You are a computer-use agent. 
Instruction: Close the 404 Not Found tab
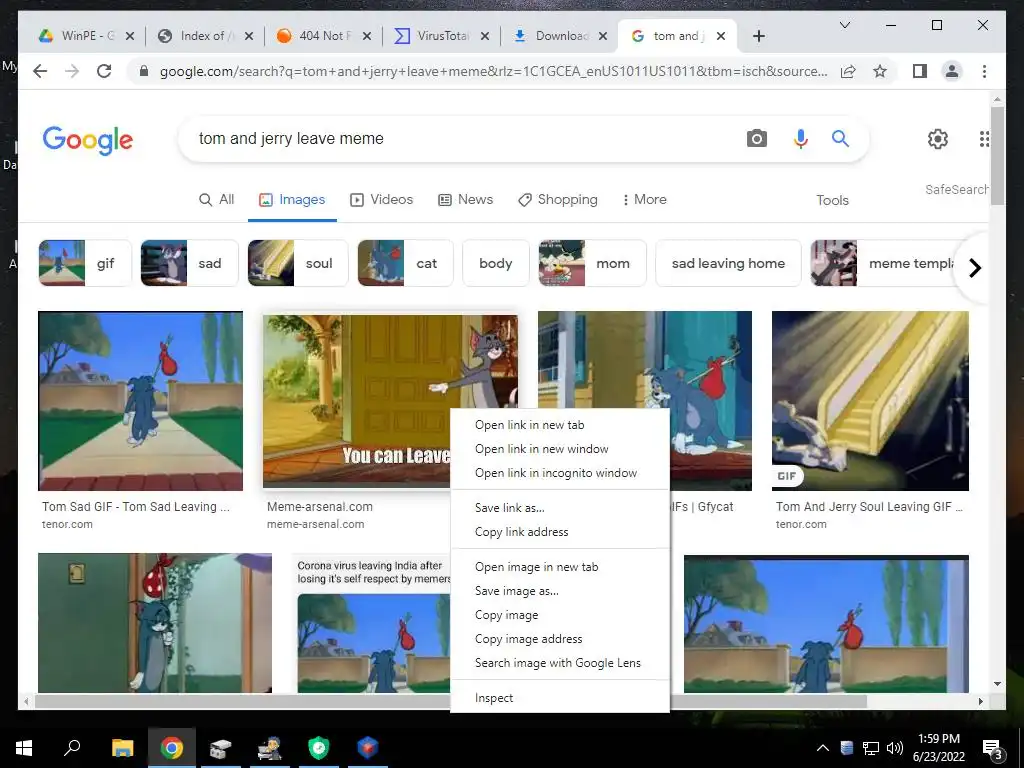[366, 36]
